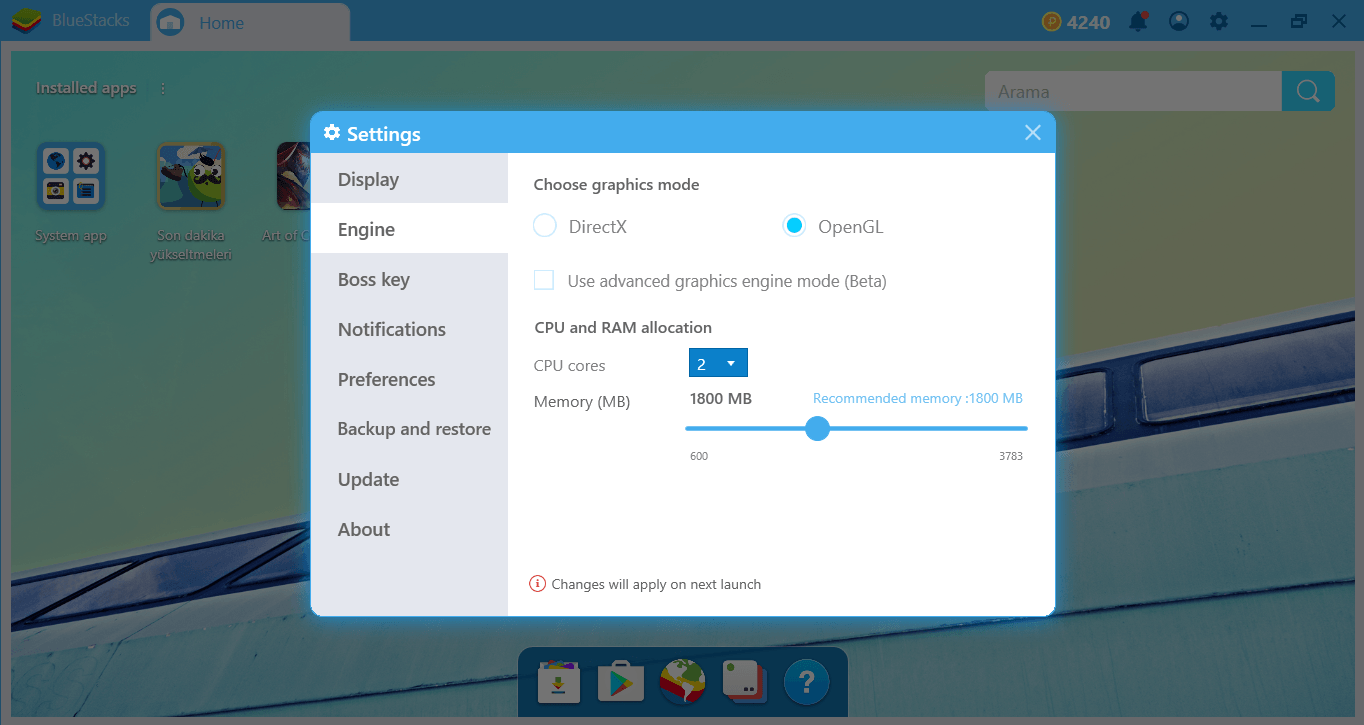Open the App Center download dock icon
This screenshot has width=1364, height=725.
pos(559,682)
